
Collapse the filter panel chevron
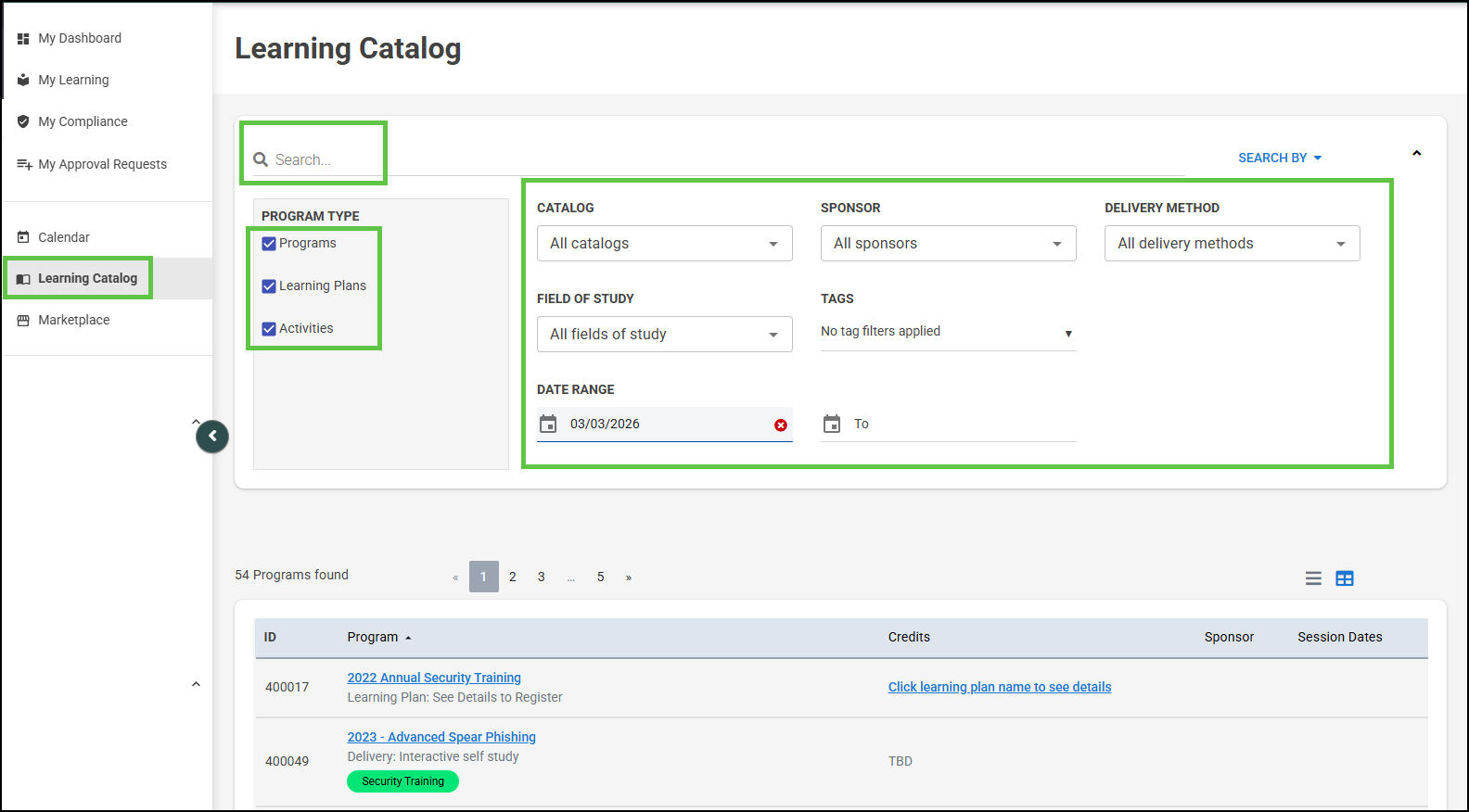click(1416, 153)
